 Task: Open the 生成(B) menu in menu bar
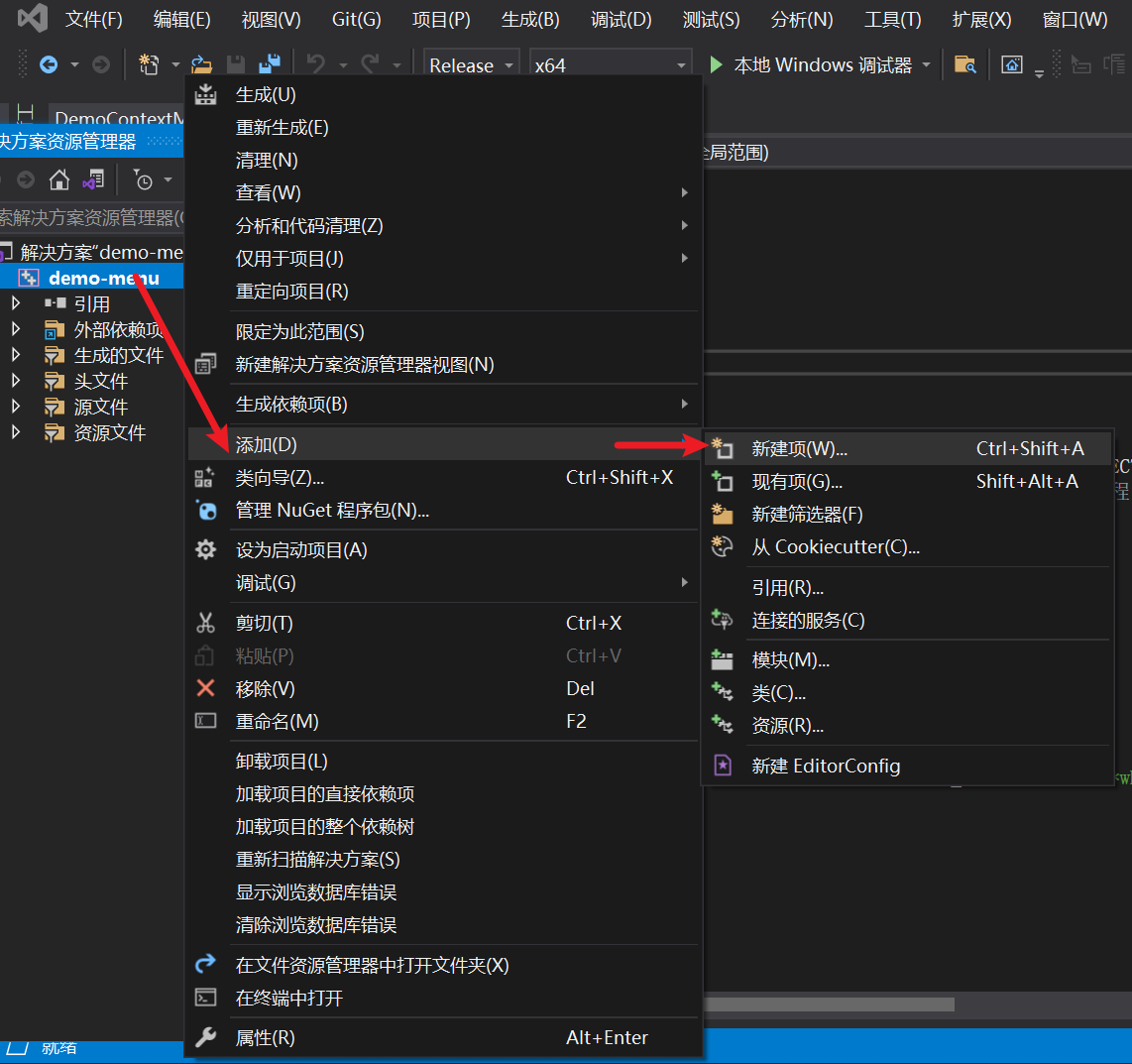pos(530,20)
